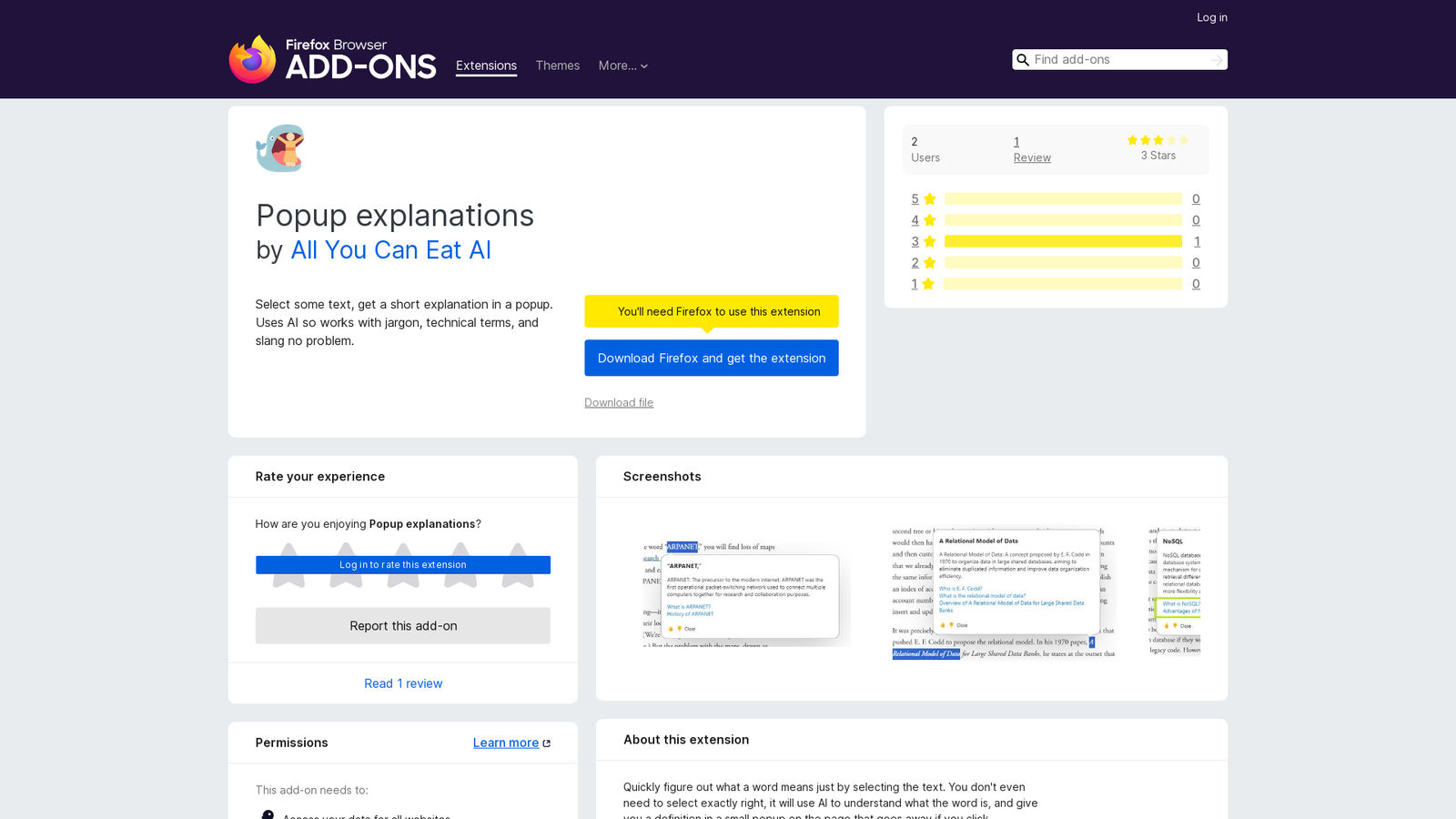Rate the extension five stars
The image size is (1456, 819).
pyautogui.click(x=518, y=565)
